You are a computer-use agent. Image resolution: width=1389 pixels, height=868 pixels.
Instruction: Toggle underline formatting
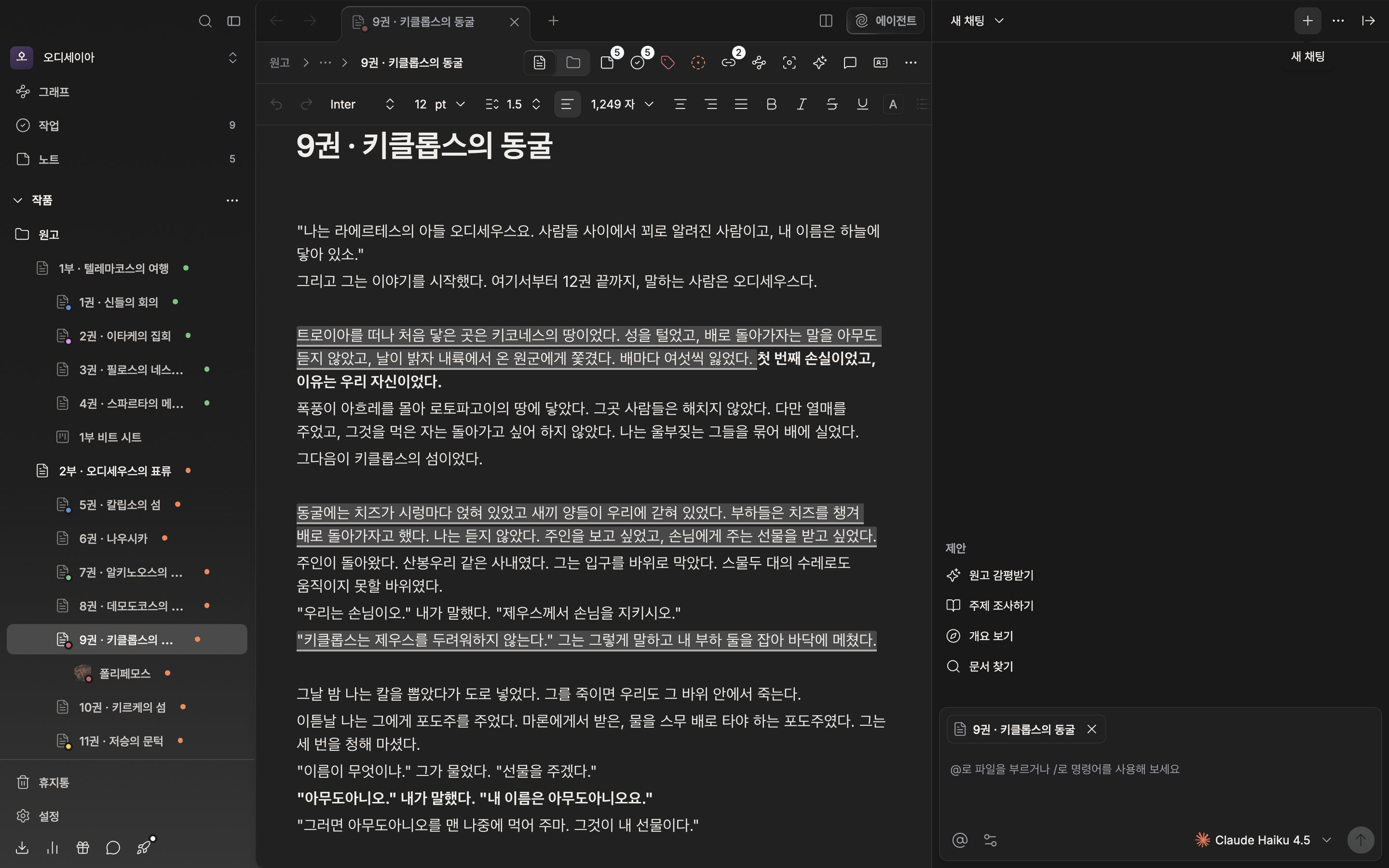pos(862,104)
